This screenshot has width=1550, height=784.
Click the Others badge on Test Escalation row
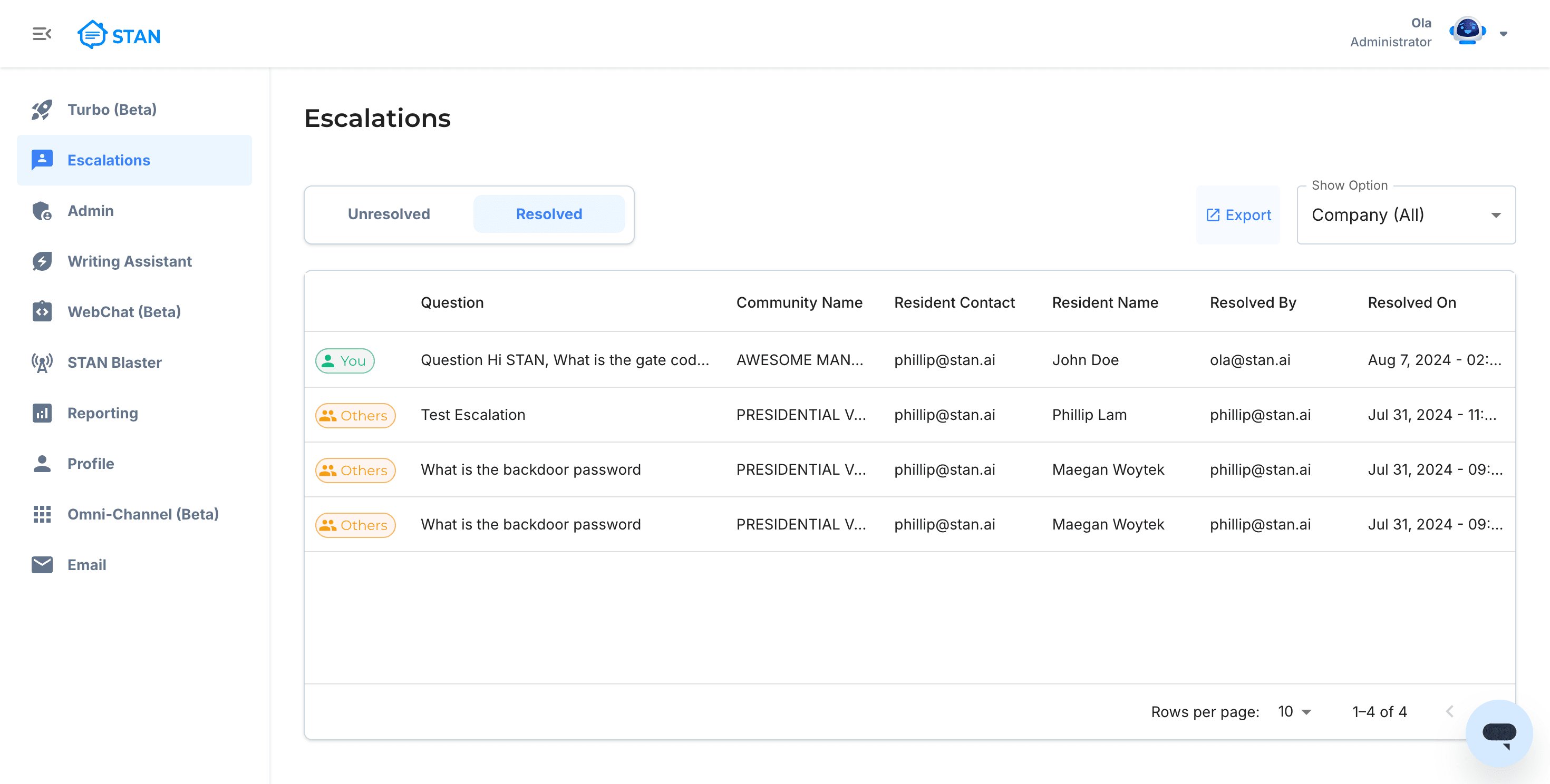pos(355,416)
